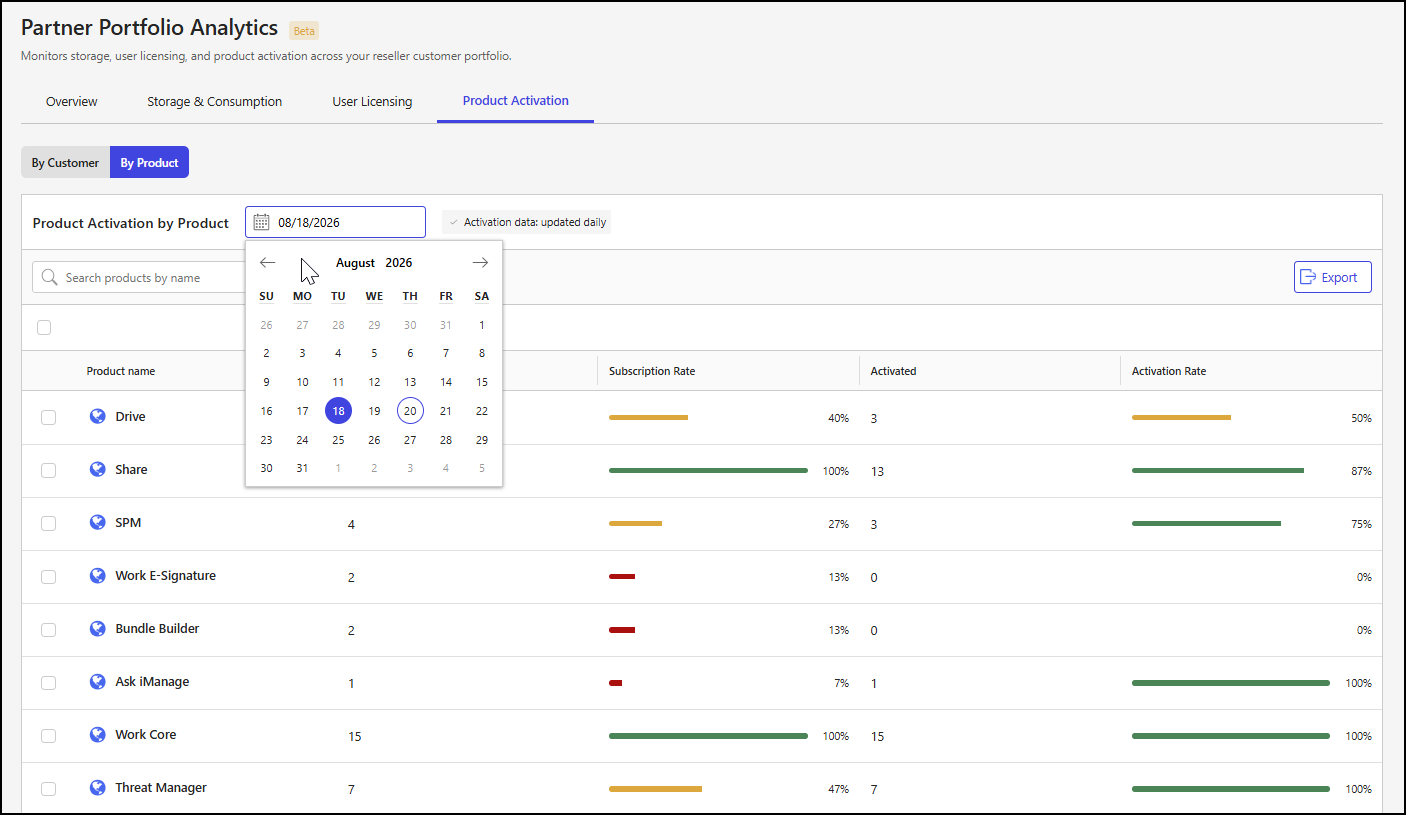This screenshot has width=1406, height=815.
Task: Click the globe icon beside SPM
Action: [97, 522]
